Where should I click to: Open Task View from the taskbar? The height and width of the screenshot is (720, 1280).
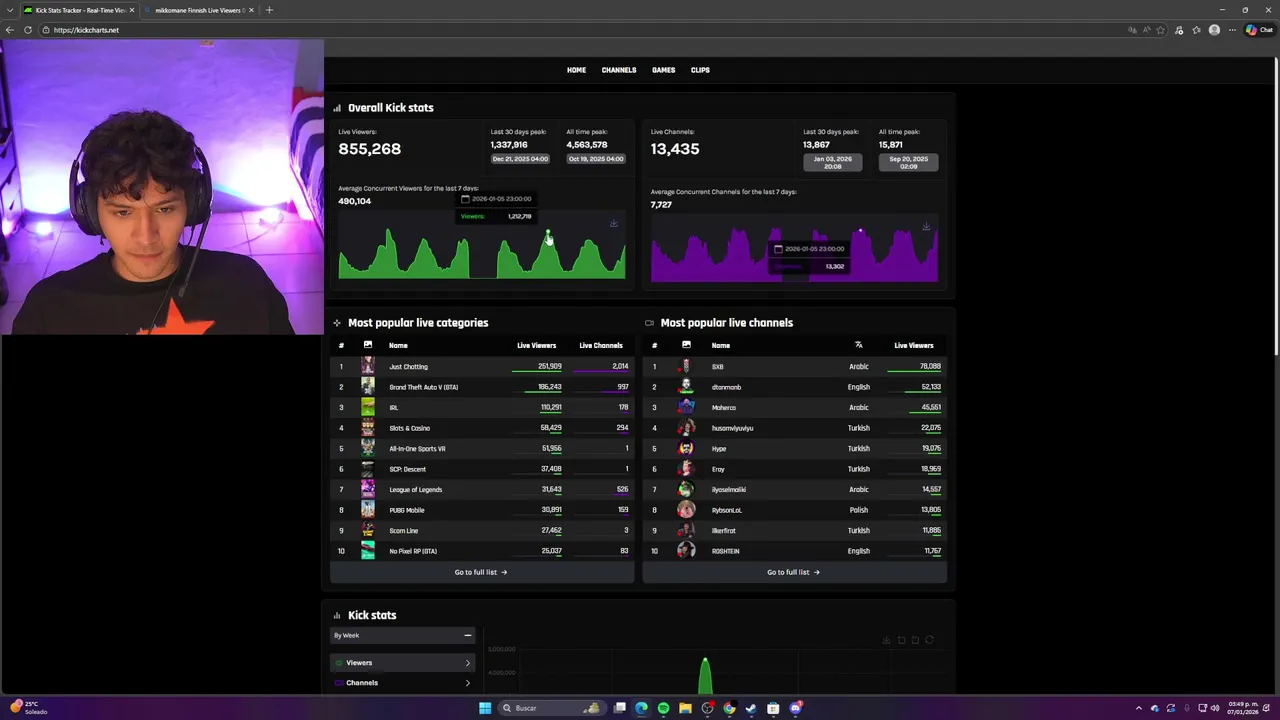620,708
